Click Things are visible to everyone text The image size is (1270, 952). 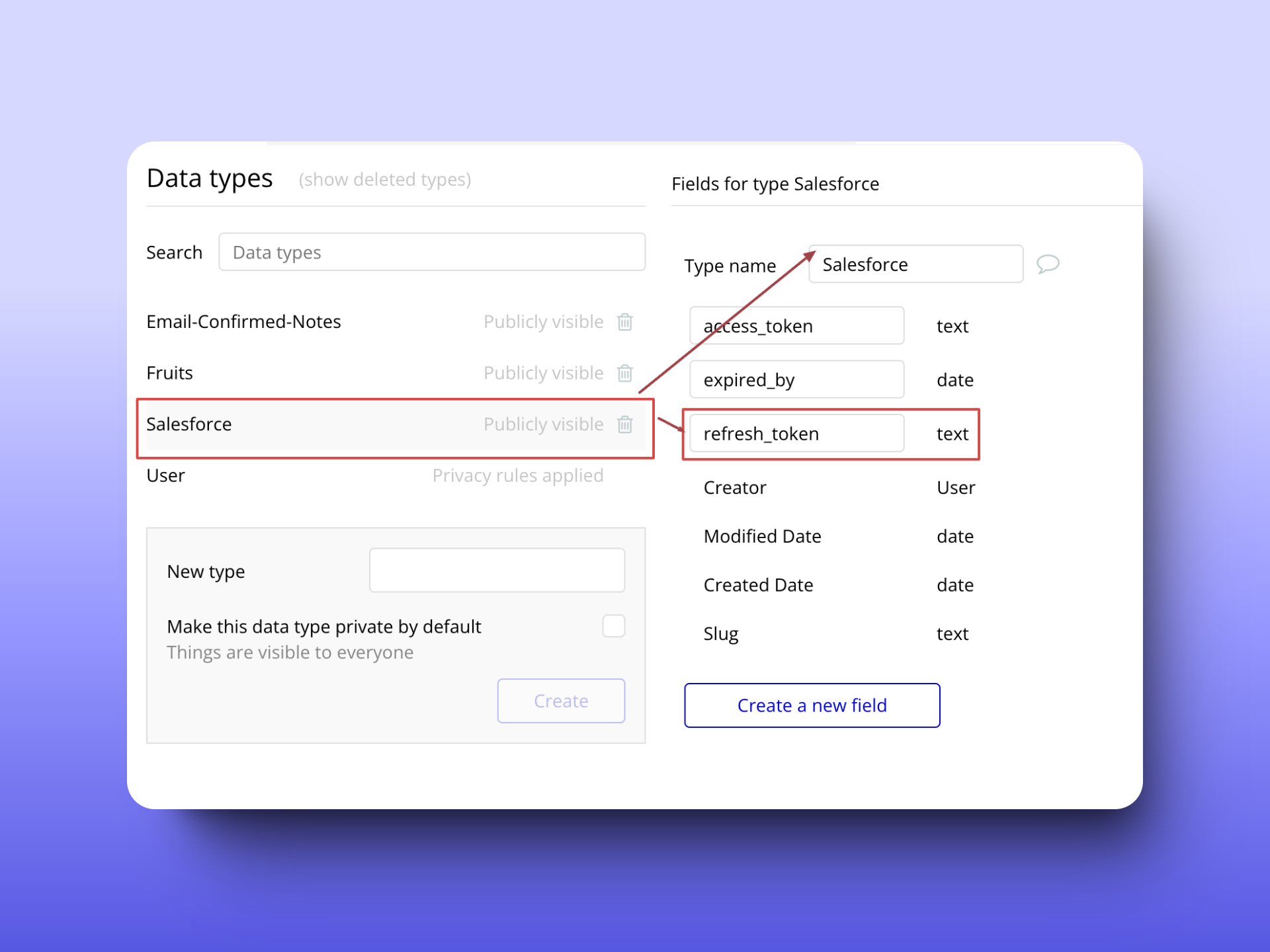click(x=290, y=653)
